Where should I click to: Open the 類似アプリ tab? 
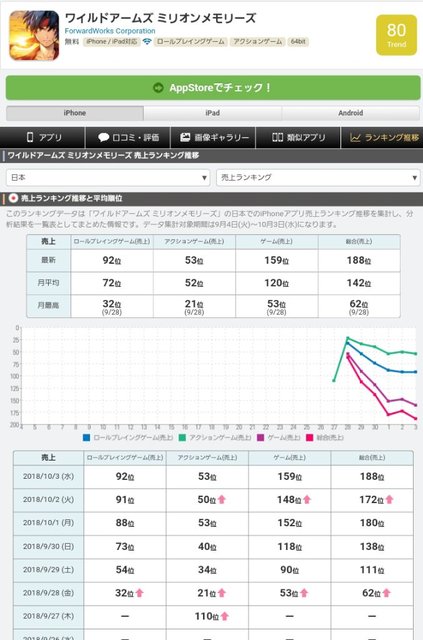(x=298, y=138)
